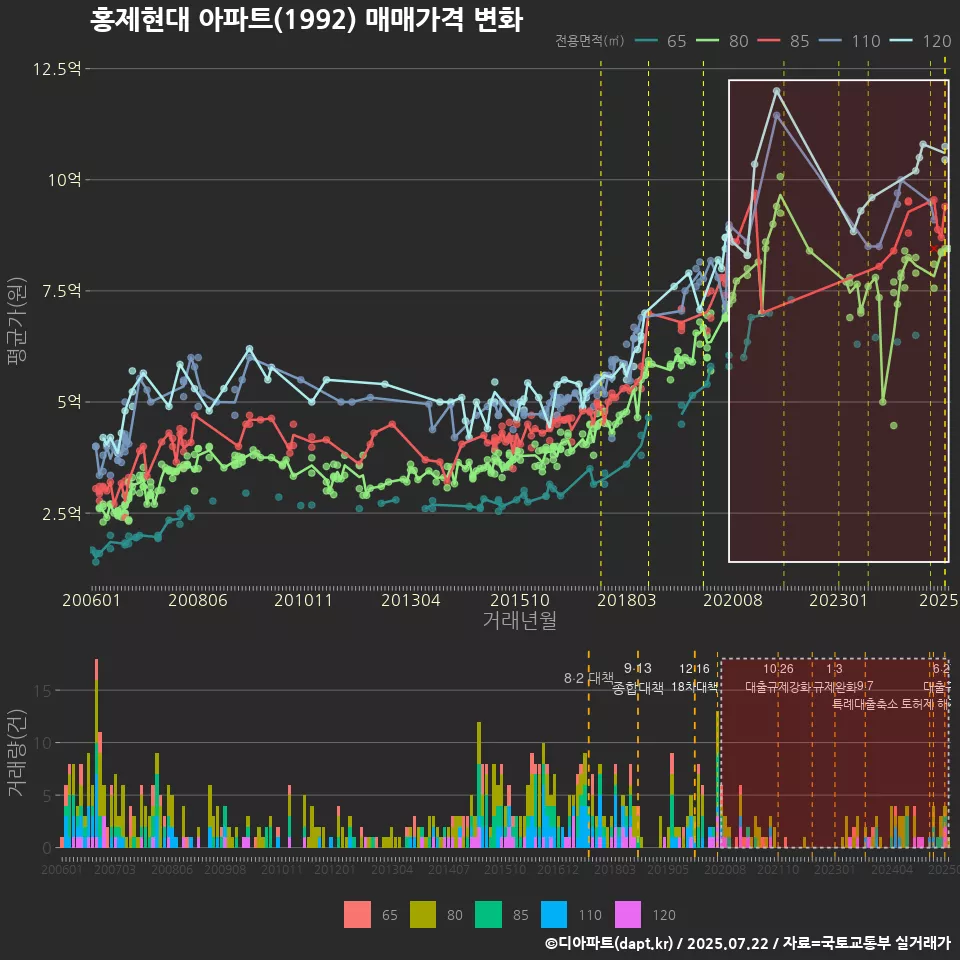Click the 202110 label on the volume chart x-axis

(778, 869)
